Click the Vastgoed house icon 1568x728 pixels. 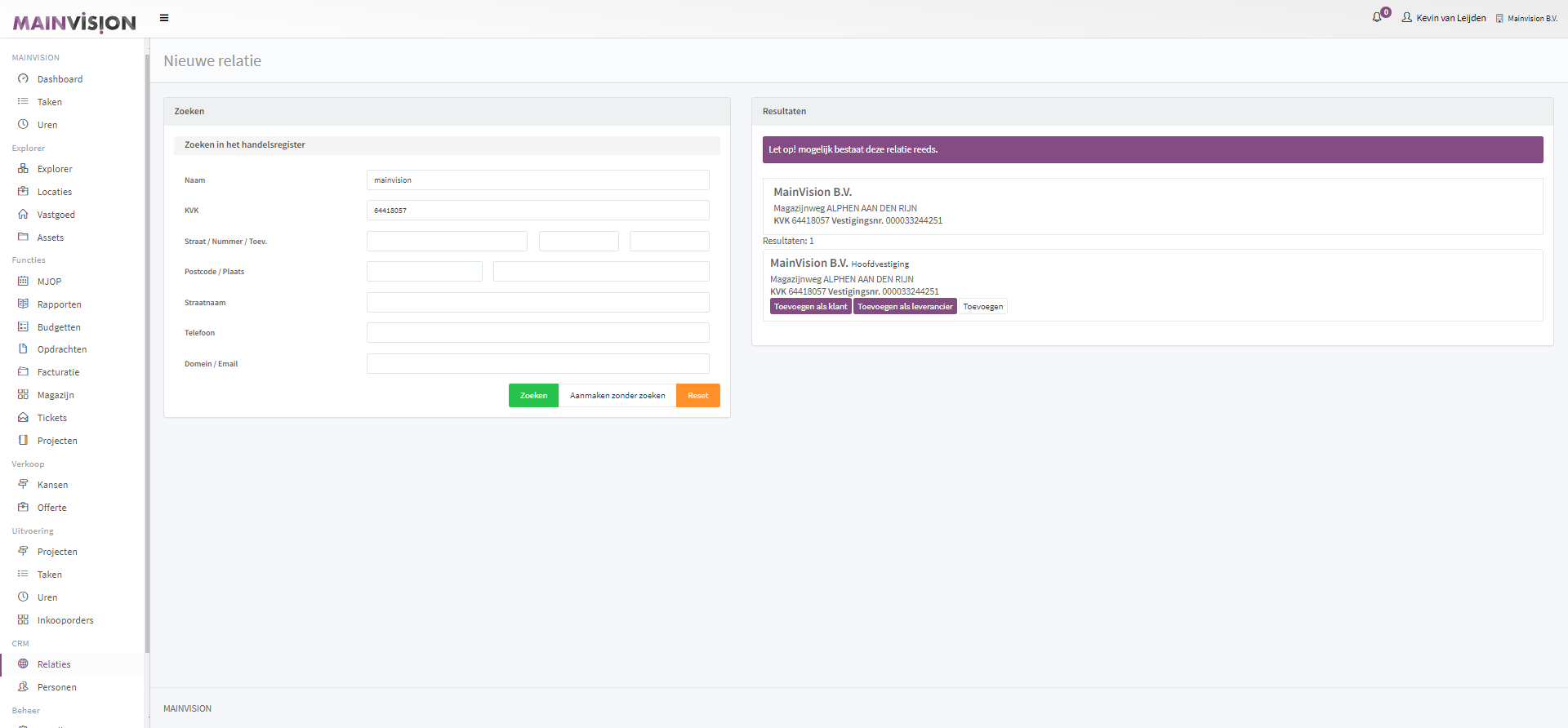[23, 215]
